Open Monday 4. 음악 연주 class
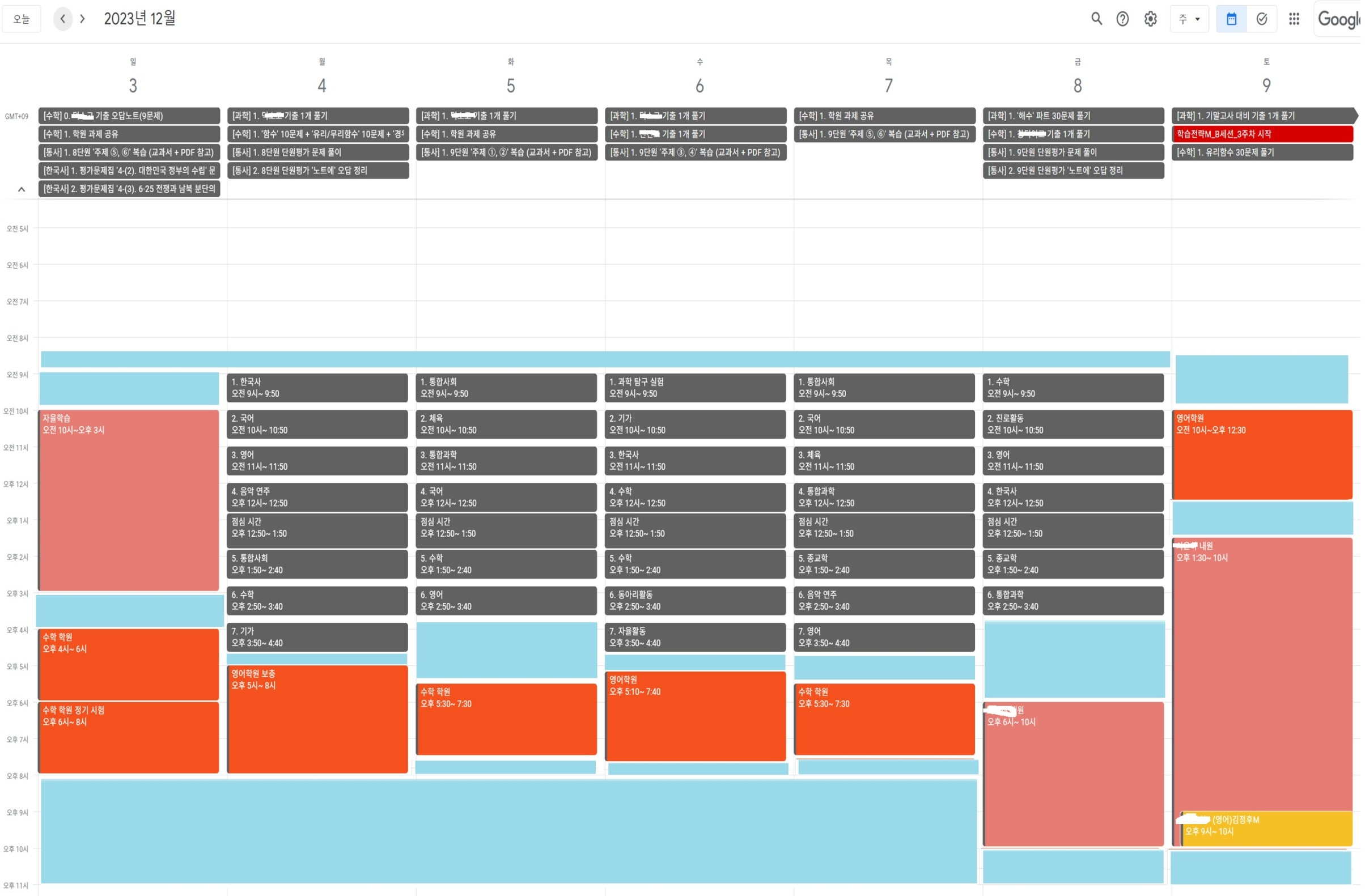Viewport: 1365px width, 896px height. tap(319, 498)
